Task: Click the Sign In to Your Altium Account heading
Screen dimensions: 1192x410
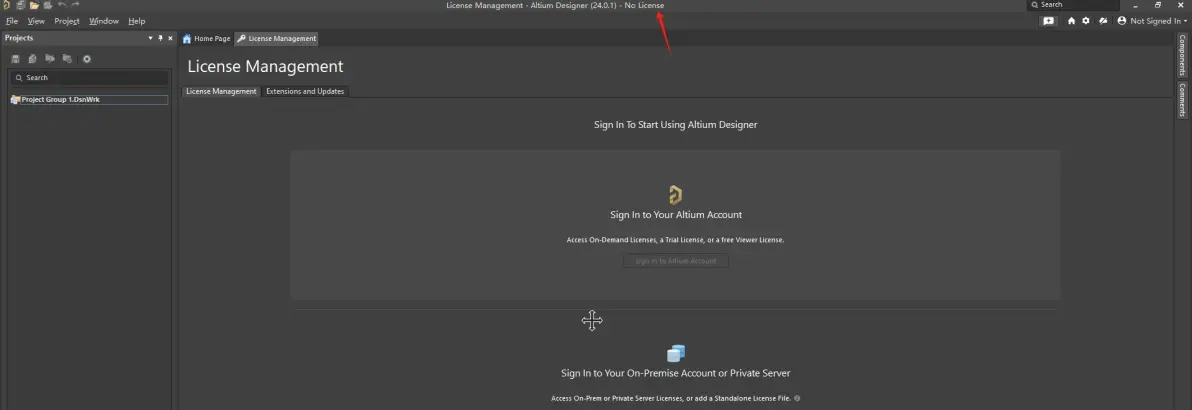Action: point(676,215)
